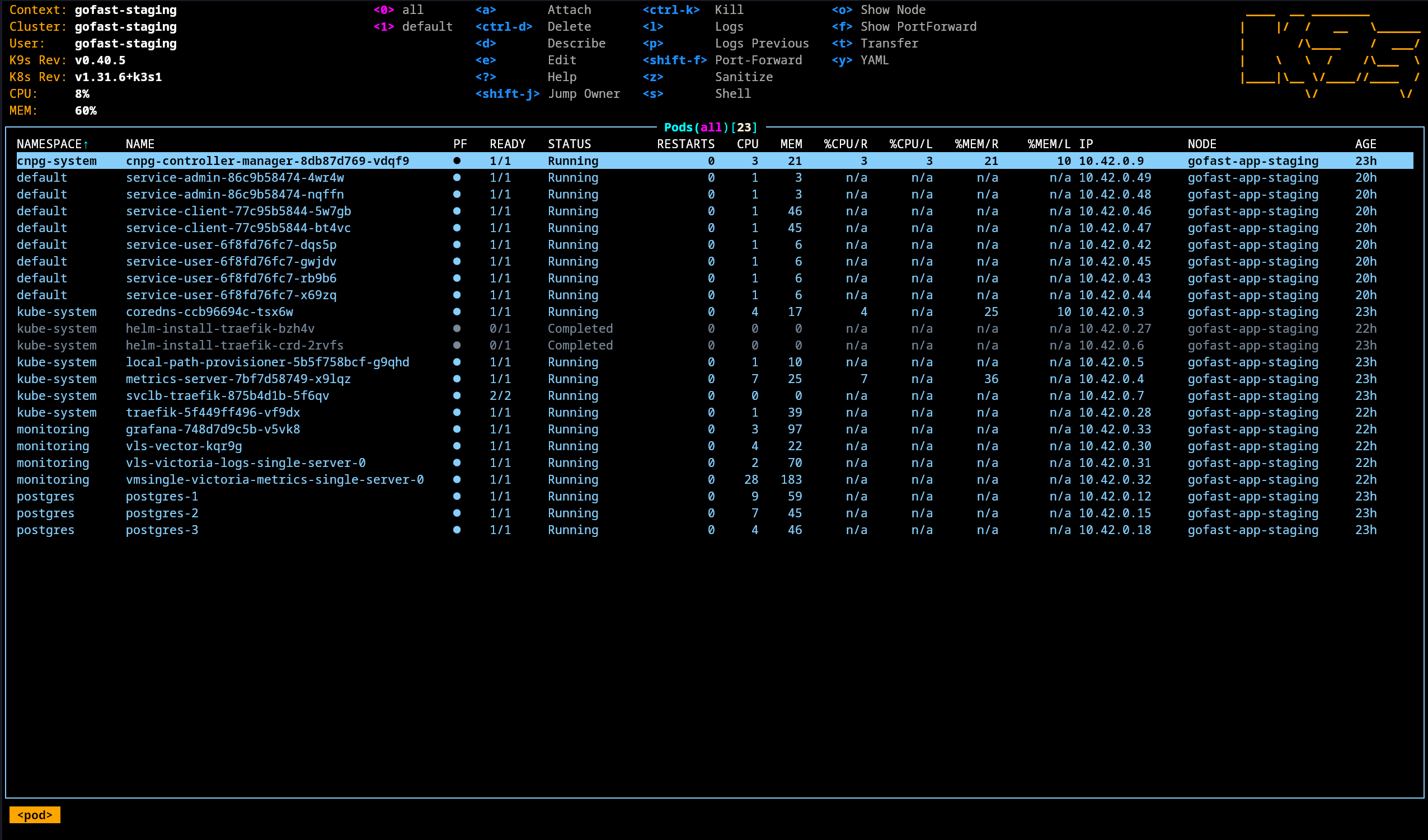Image resolution: width=1428 pixels, height=840 pixels.
Task: Click the PF dot beside postgres-1
Action: tap(458, 496)
